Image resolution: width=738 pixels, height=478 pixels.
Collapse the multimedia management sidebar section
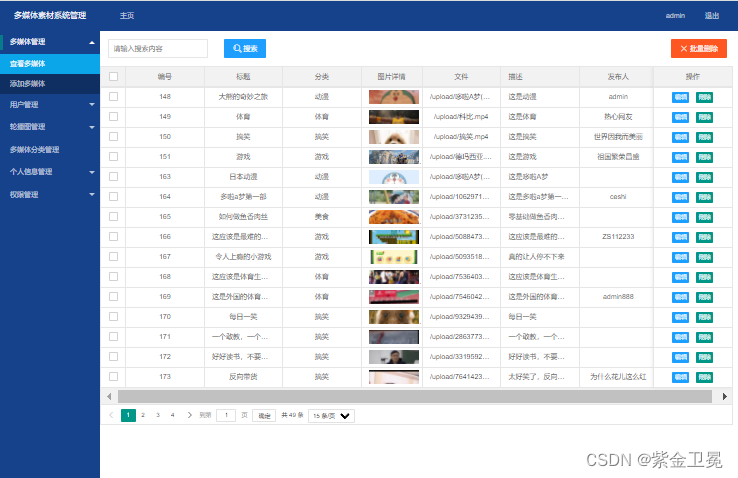click(x=50, y=42)
